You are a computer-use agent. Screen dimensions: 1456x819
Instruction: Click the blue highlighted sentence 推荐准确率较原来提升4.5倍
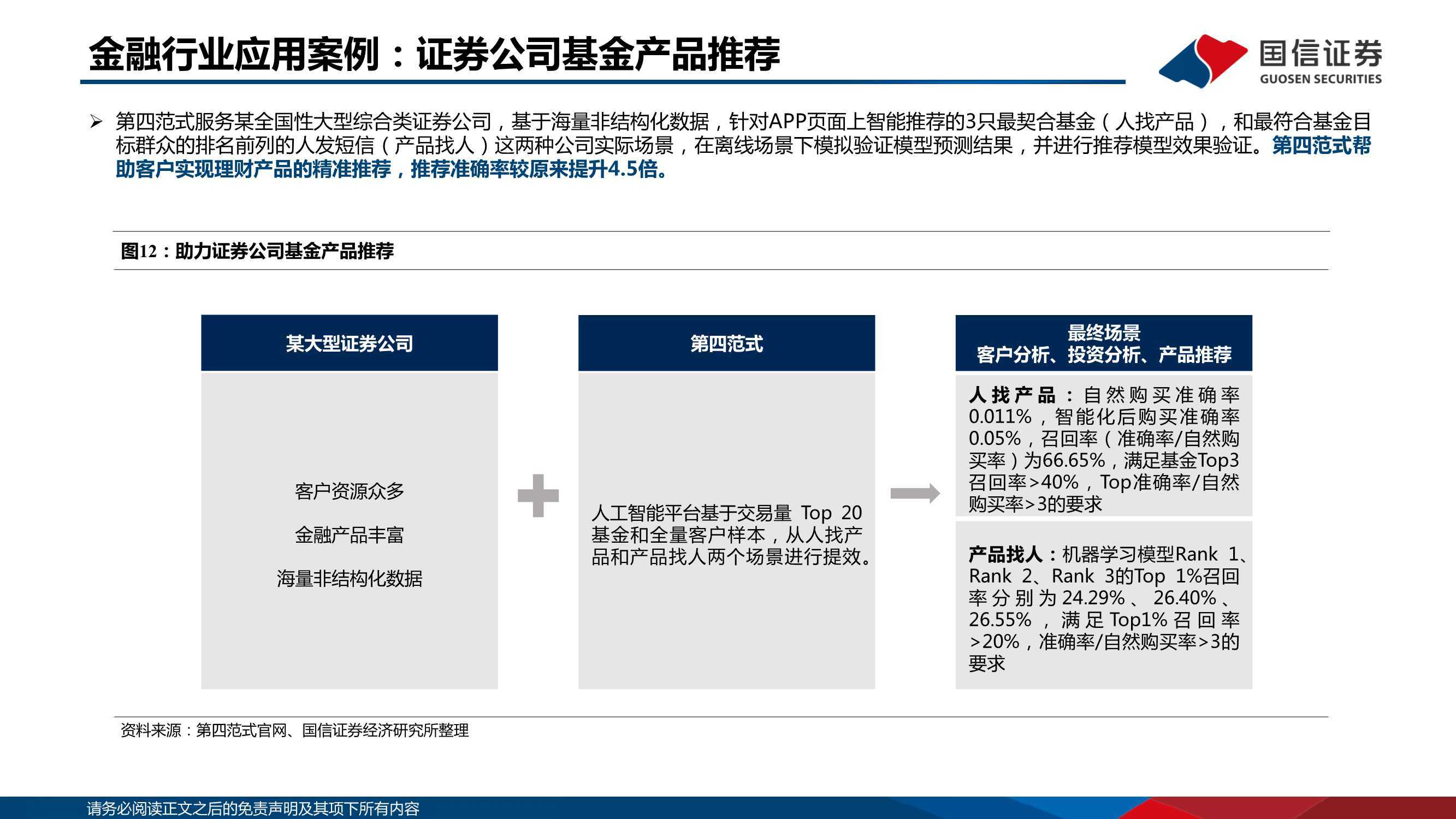(x=539, y=169)
